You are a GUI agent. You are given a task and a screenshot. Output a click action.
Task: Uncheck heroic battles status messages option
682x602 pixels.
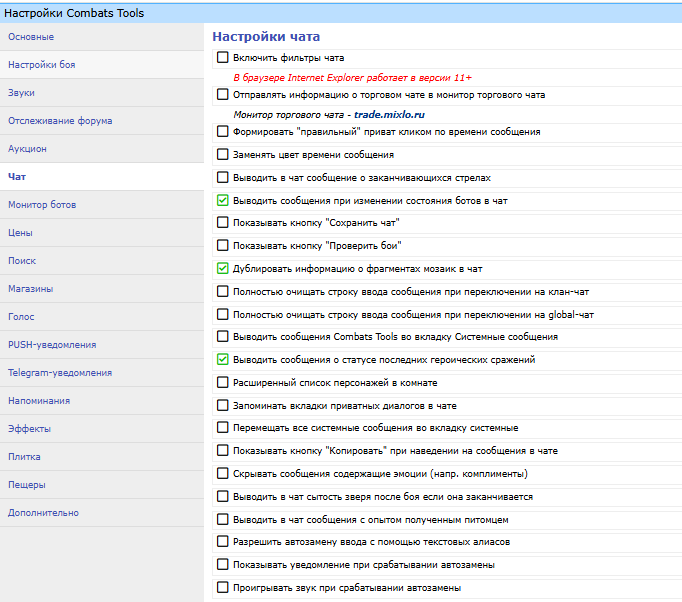click(x=223, y=359)
